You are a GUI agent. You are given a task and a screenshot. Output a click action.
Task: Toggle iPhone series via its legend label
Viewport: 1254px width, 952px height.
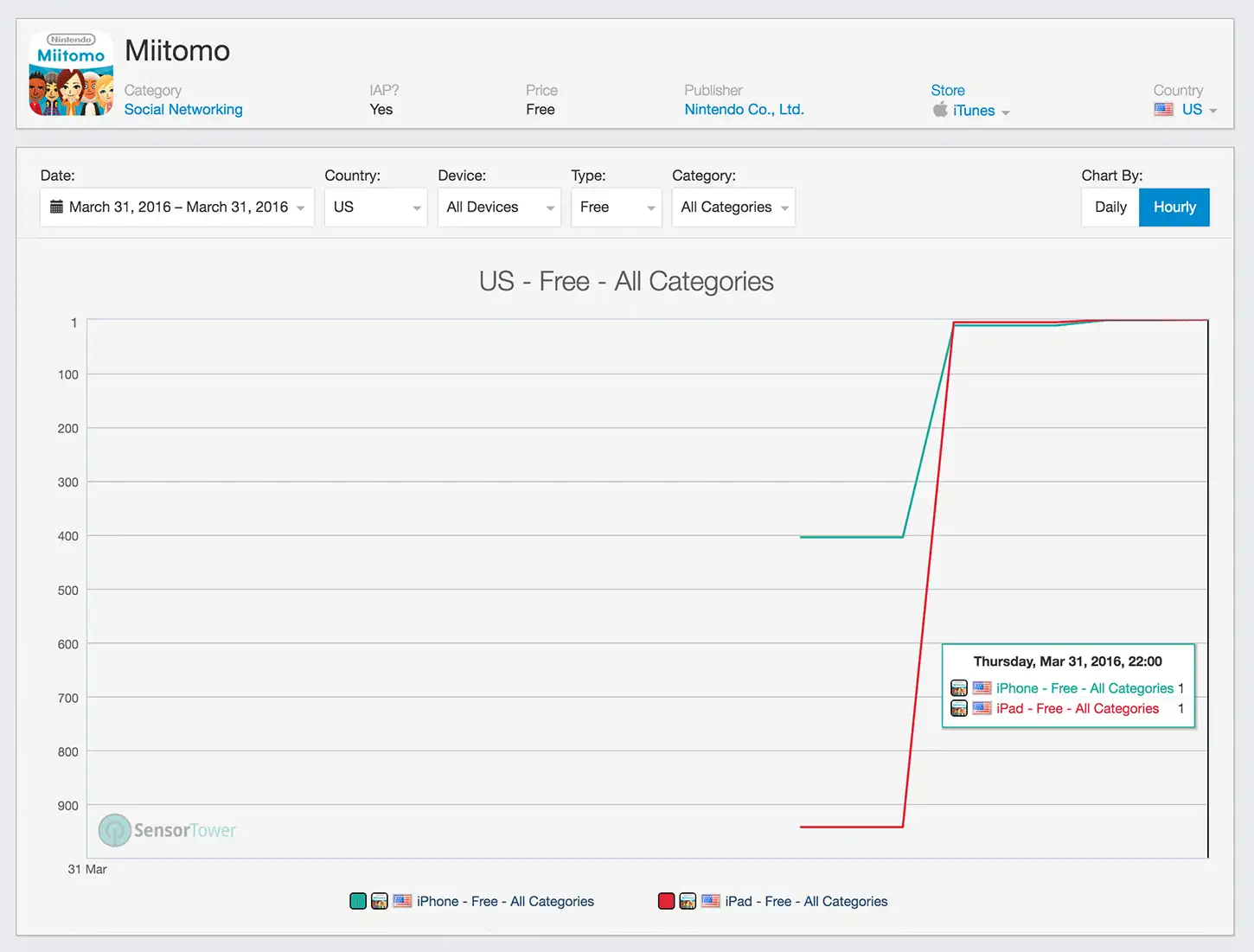pos(505,901)
